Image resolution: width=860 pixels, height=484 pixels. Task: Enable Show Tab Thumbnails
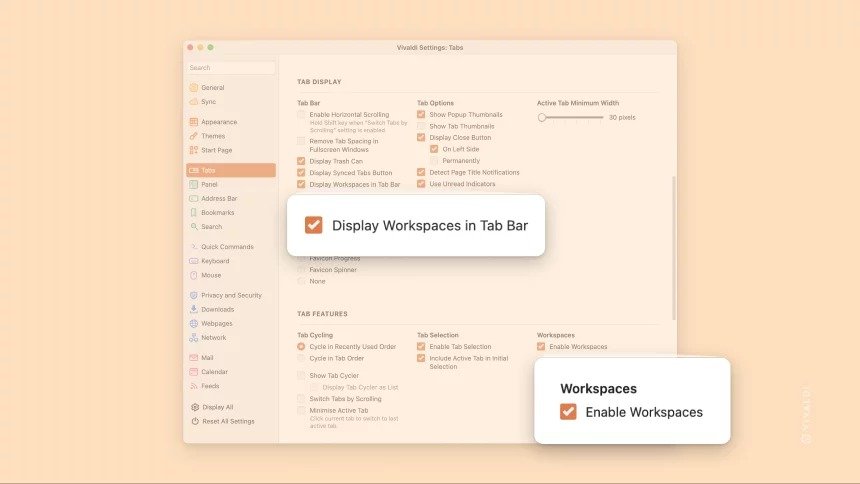[x=421, y=126]
